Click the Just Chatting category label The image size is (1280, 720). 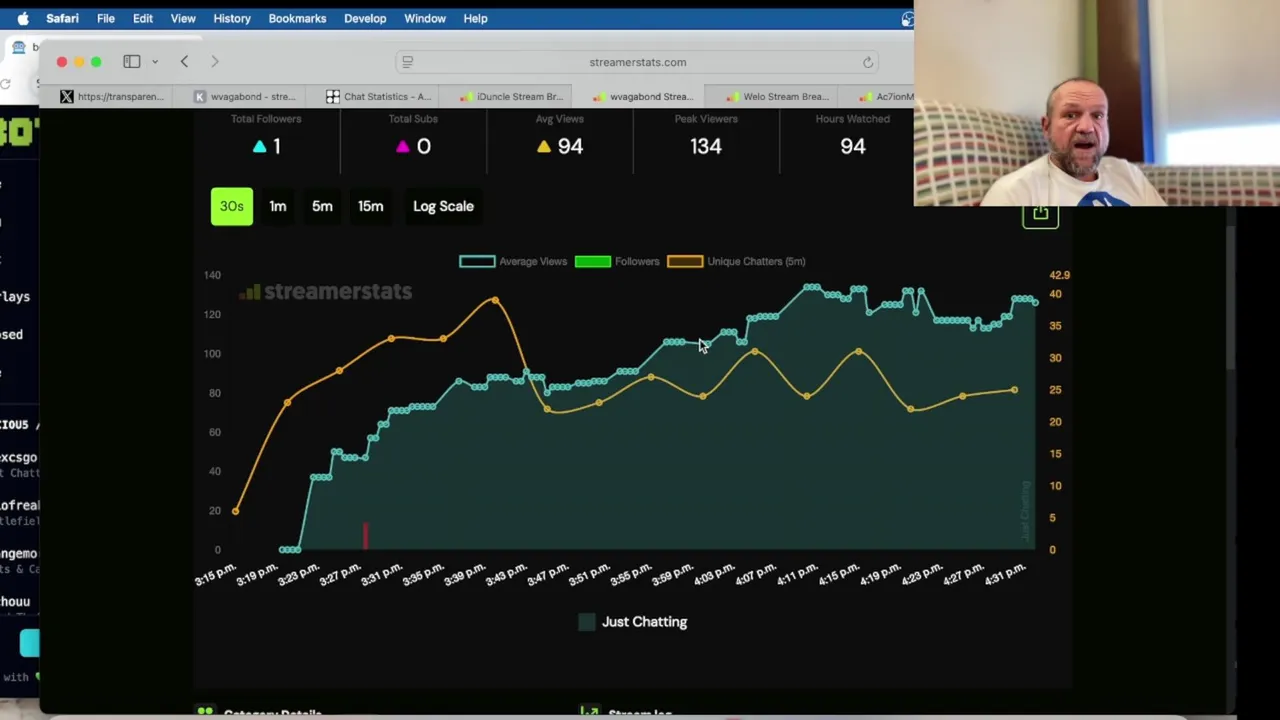pos(644,622)
